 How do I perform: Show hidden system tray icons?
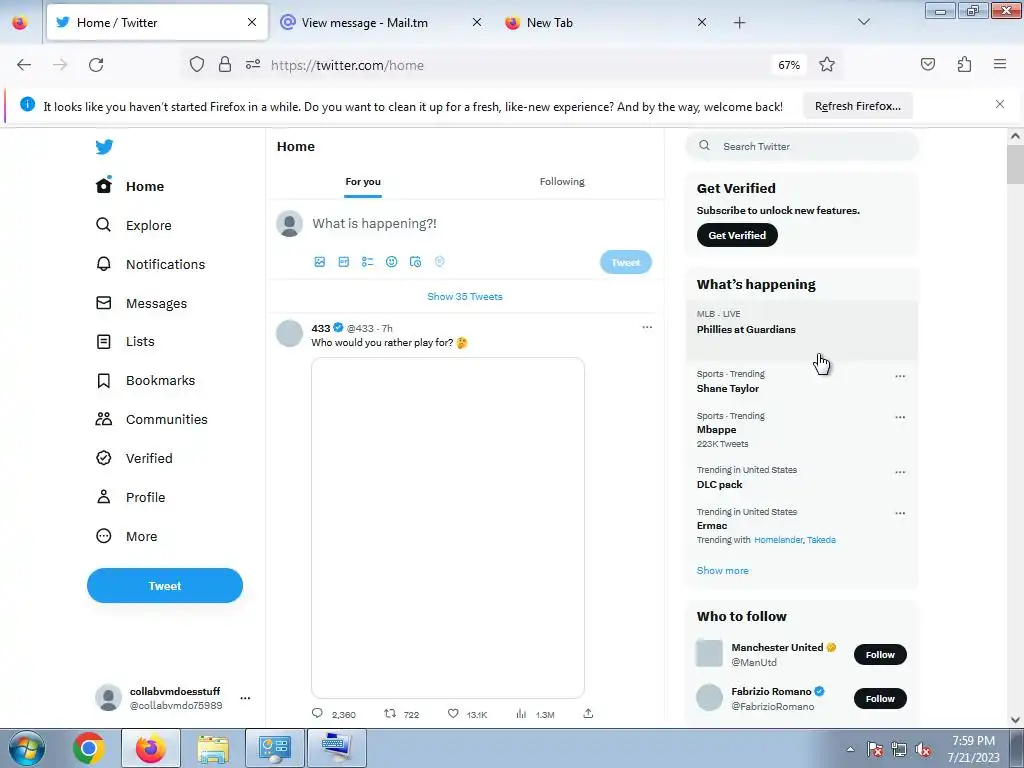pos(850,749)
